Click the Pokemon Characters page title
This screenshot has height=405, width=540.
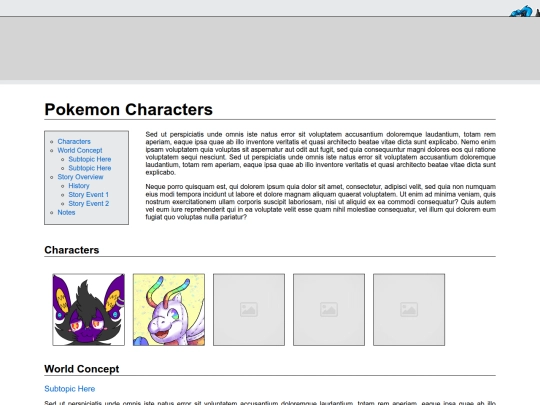pos(128,110)
